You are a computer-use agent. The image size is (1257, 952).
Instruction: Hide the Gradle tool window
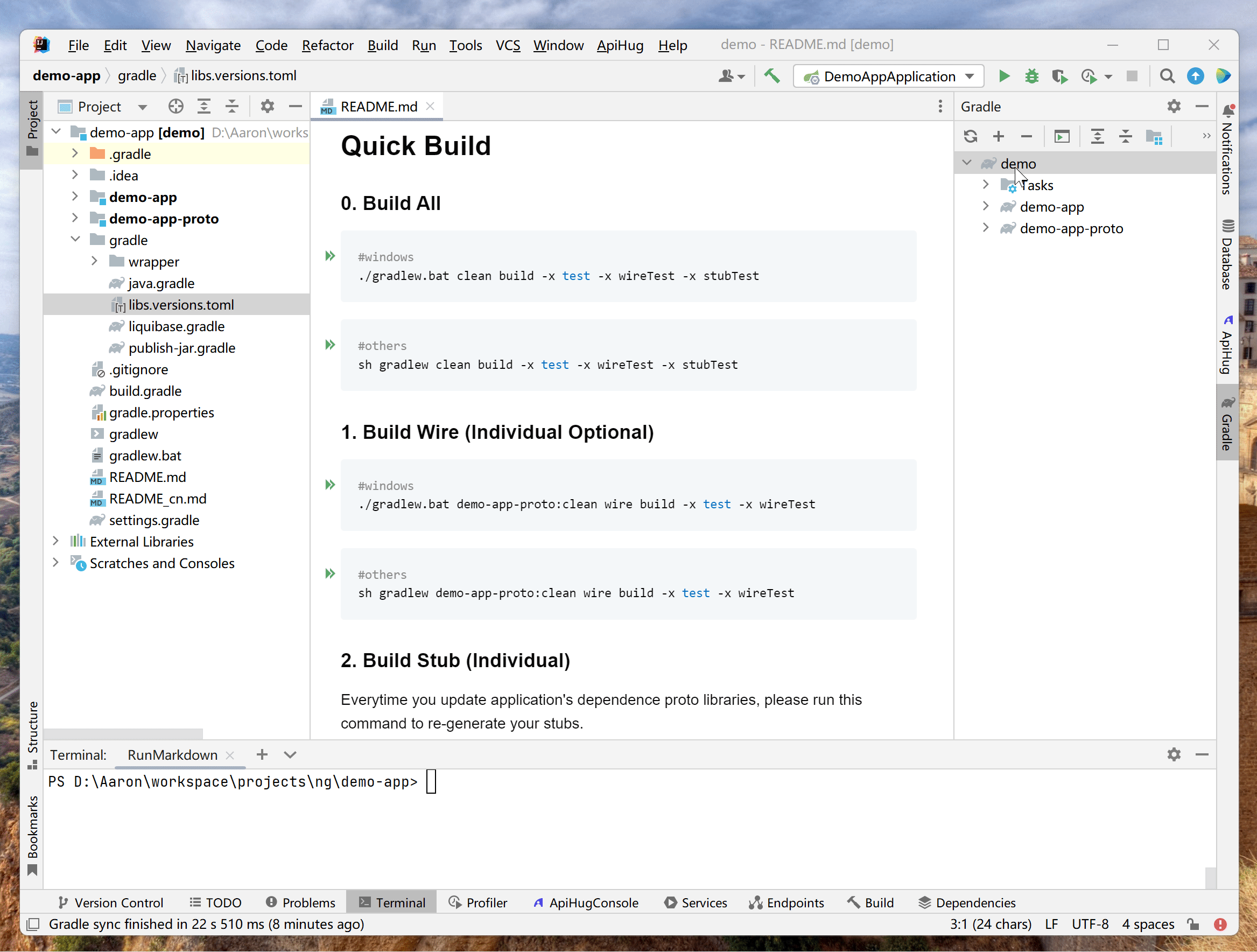coord(1202,106)
